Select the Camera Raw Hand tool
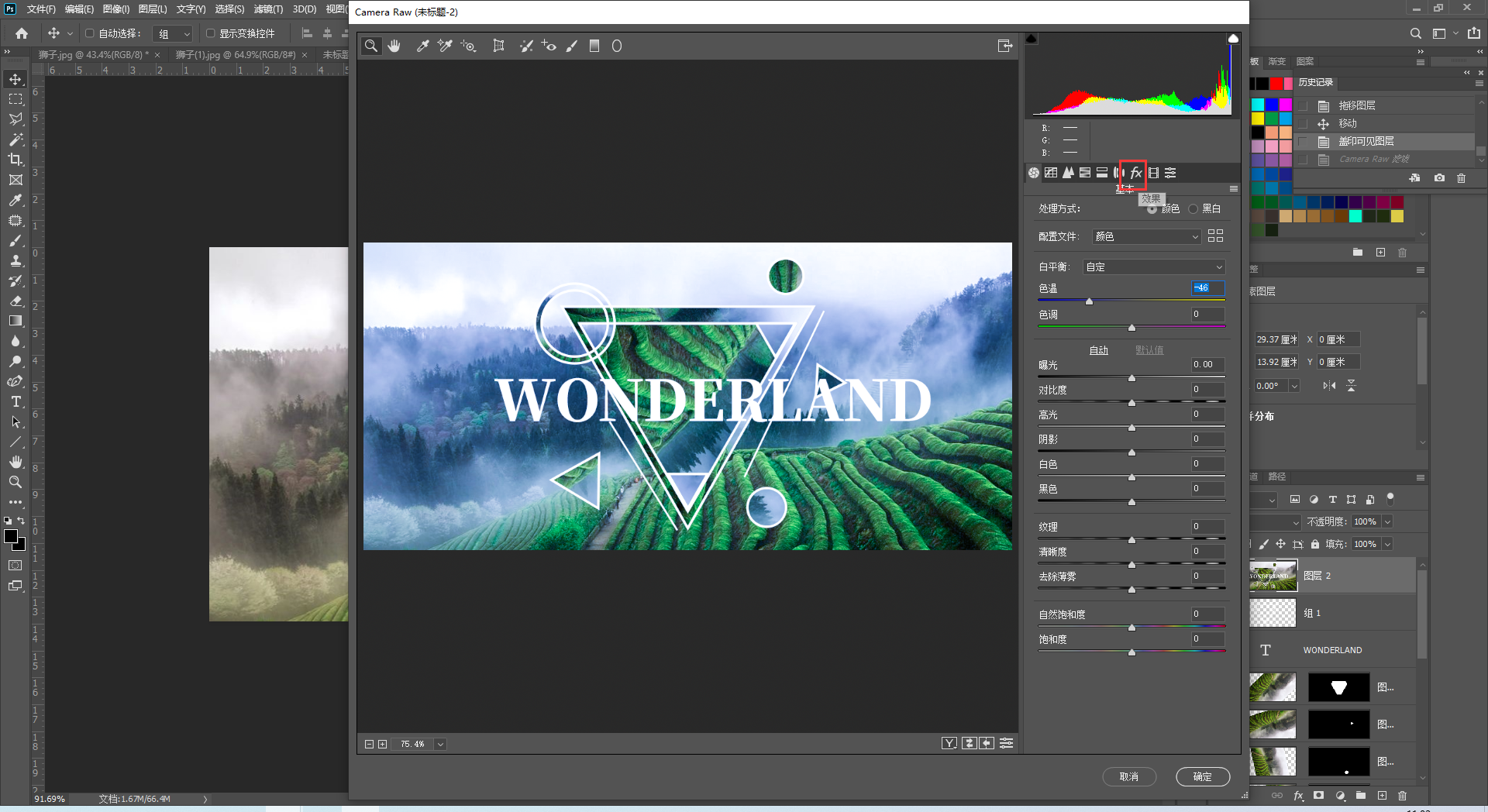1488x812 pixels. (394, 46)
